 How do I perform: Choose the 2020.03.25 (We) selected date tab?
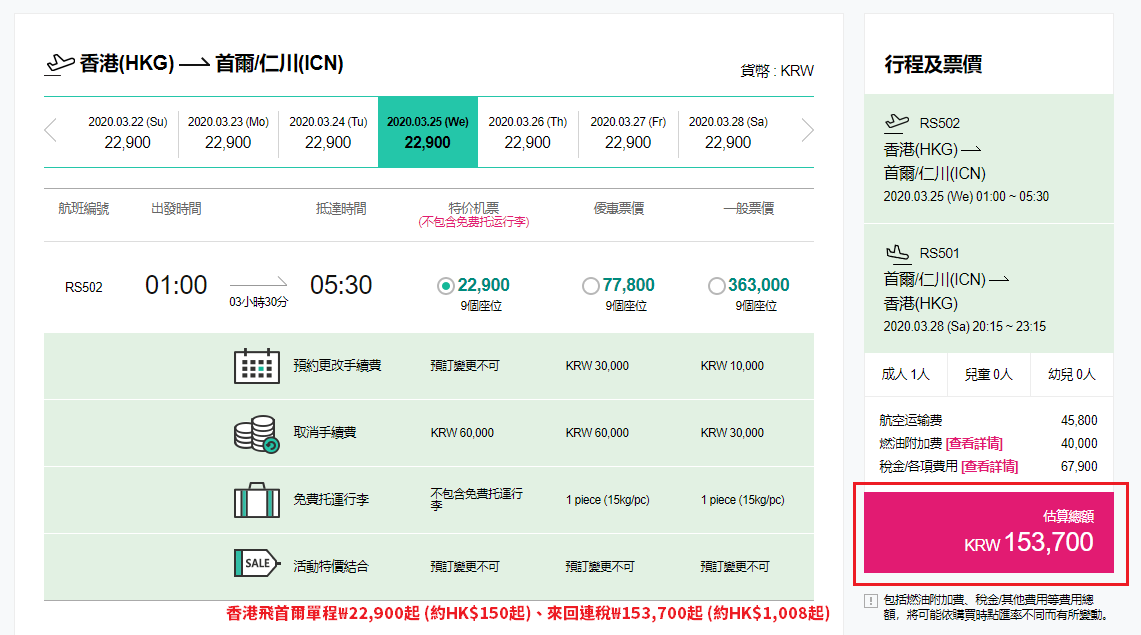coord(428,132)
